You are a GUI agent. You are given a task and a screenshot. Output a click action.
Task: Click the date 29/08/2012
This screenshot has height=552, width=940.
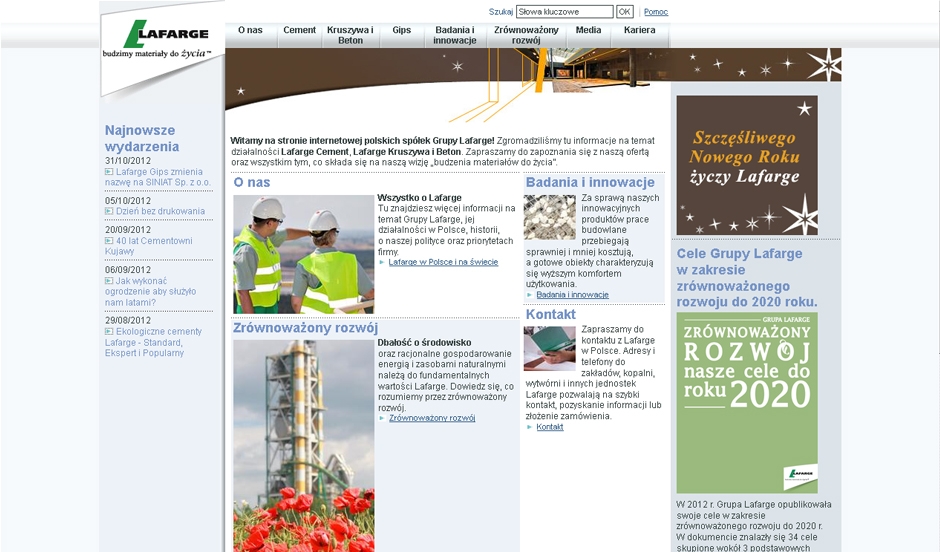[x=128, y=320]
